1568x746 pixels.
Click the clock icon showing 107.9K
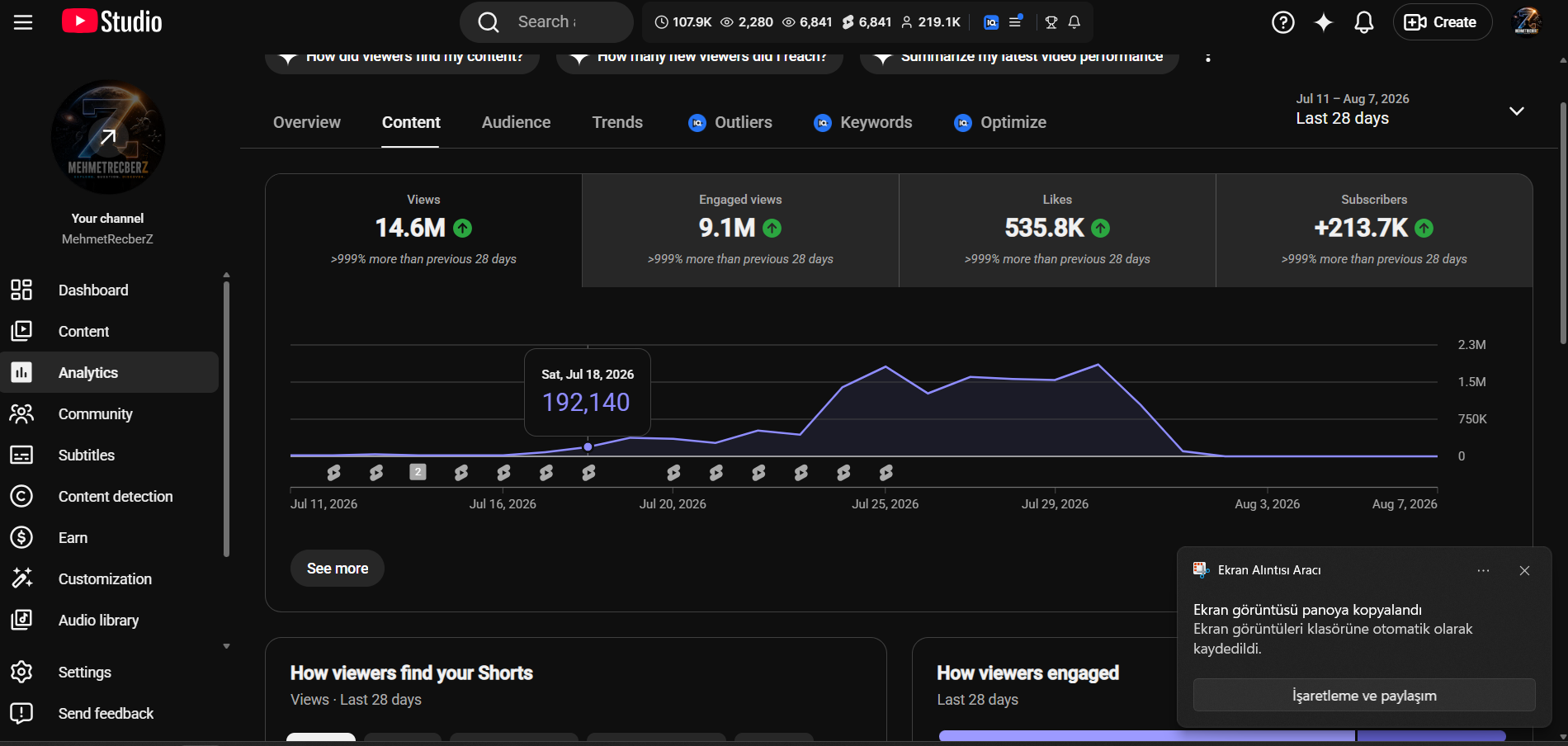tap(661, 22)
